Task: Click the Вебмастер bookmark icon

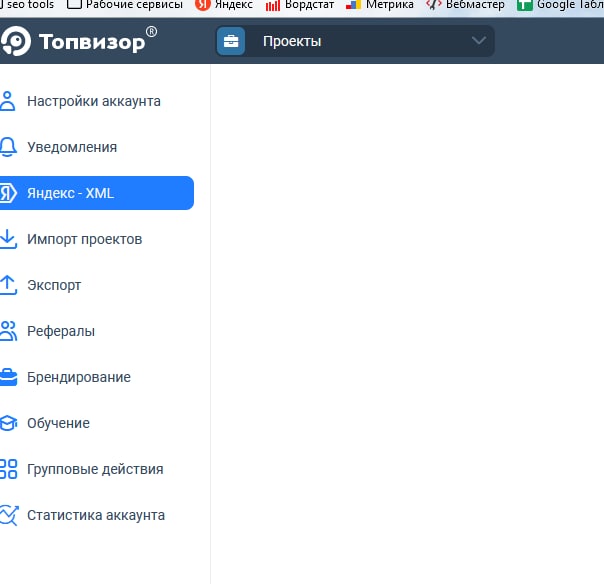Action: tap(434, 5)
